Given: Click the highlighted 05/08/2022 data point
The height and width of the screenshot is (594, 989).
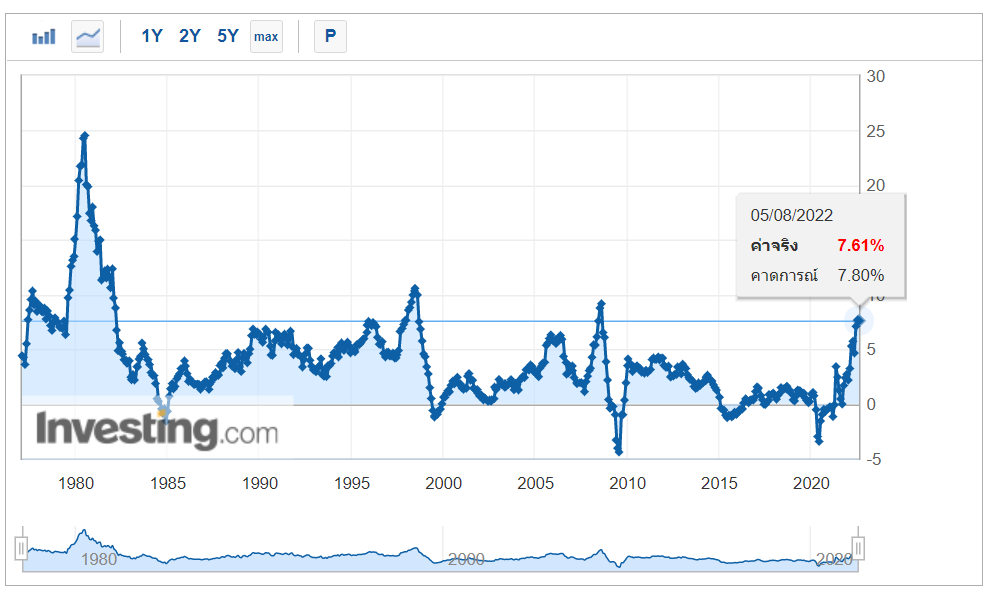Looking at the screenshot, I should 859,320.
